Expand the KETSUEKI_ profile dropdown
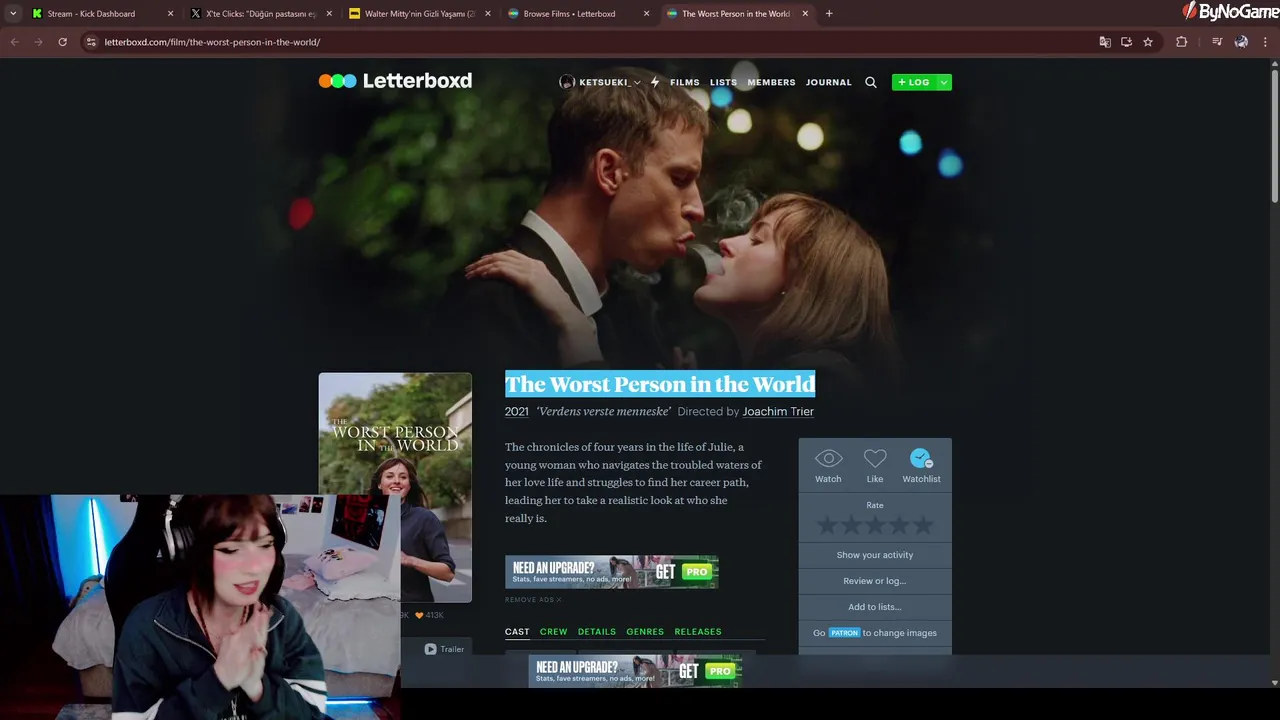Viewport: 1280px width, 720px height. tap(600, 82)
